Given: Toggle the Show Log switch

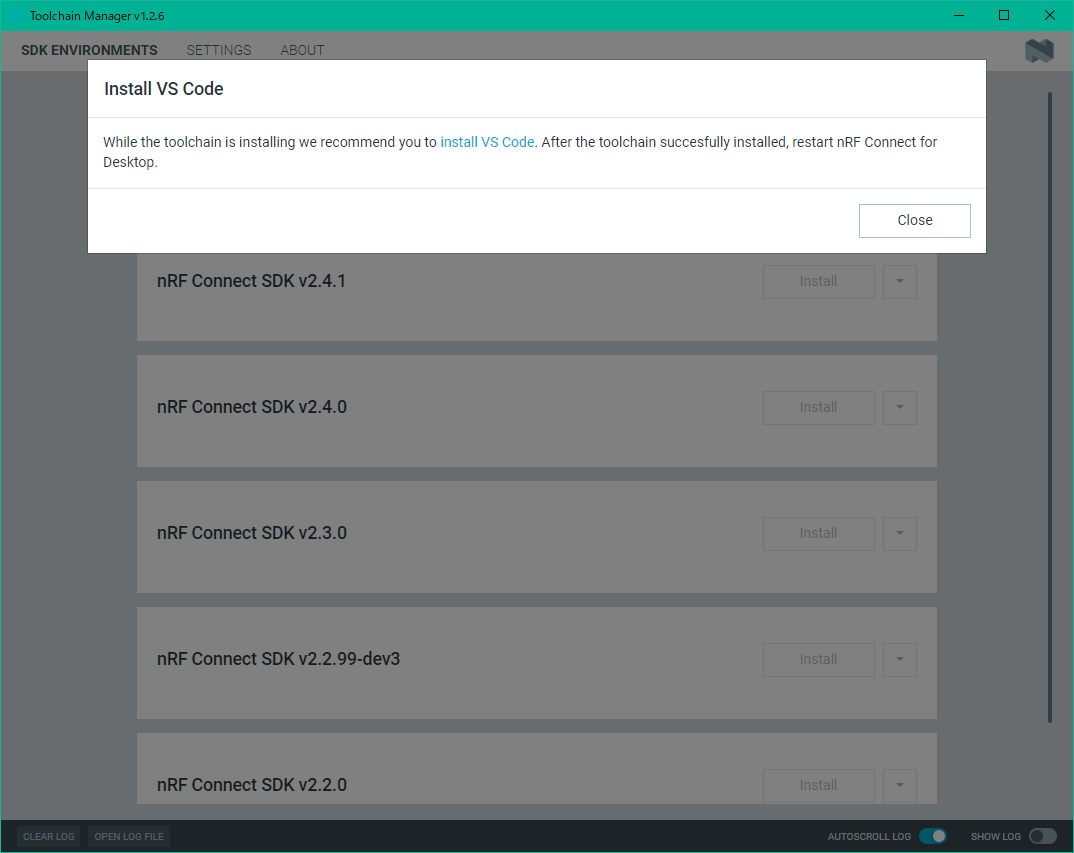Looking at the screenshot, I should point(1042,837).
